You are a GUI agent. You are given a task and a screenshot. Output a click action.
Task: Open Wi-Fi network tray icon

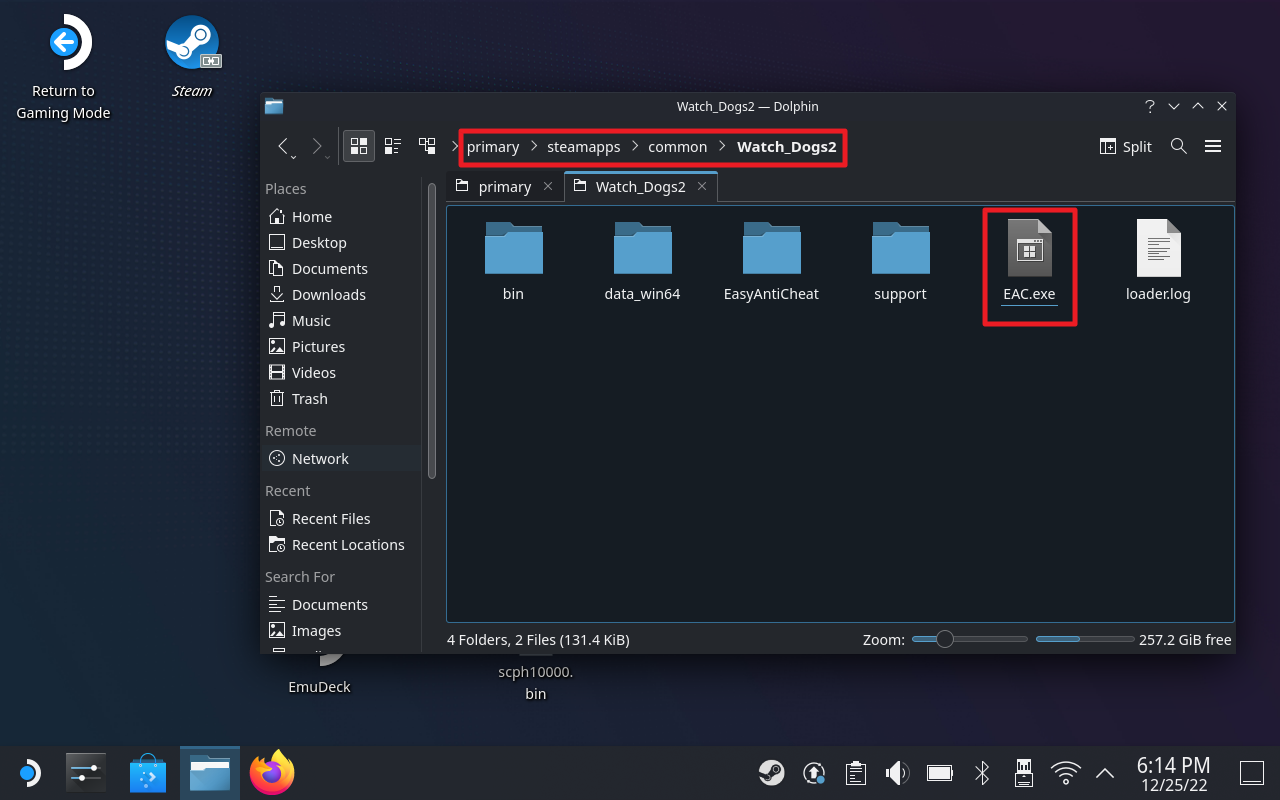pyautogui.click(x=1066, y=772)
